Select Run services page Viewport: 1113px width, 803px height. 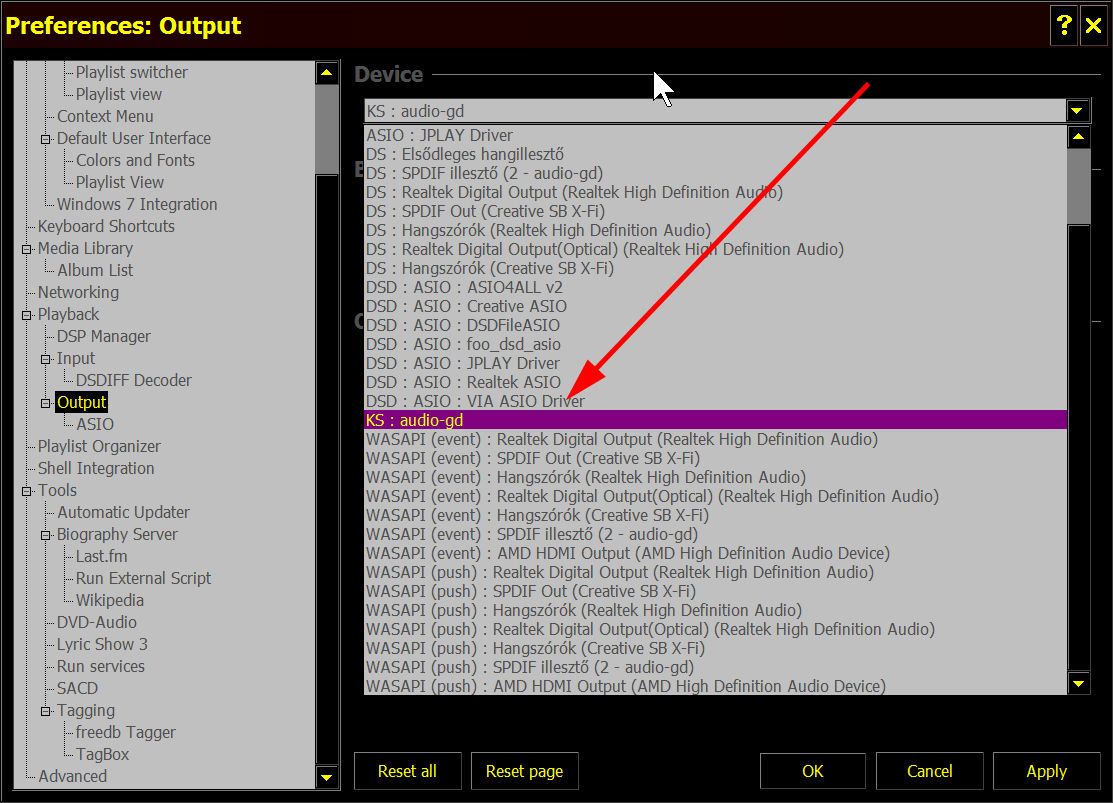tap(101, 667)
